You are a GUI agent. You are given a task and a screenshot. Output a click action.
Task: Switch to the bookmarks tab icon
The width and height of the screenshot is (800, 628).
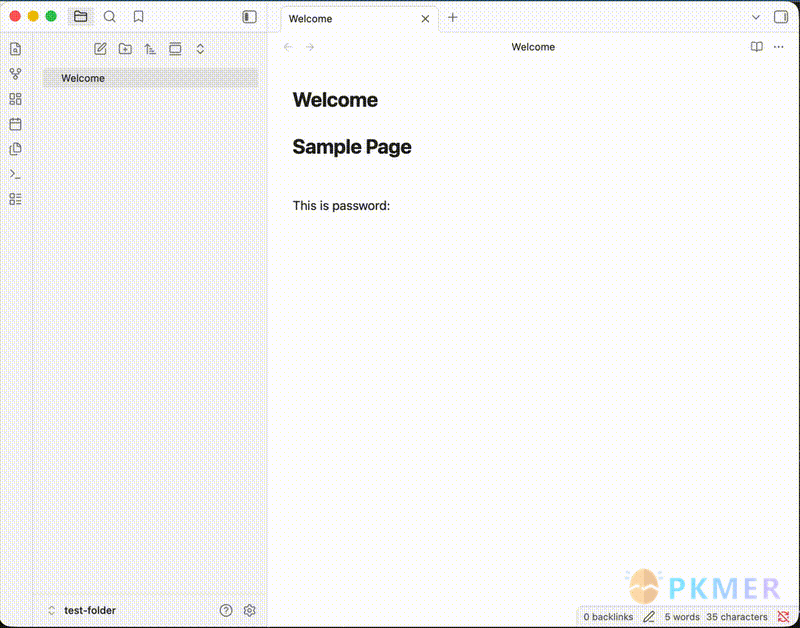point(138,17)
